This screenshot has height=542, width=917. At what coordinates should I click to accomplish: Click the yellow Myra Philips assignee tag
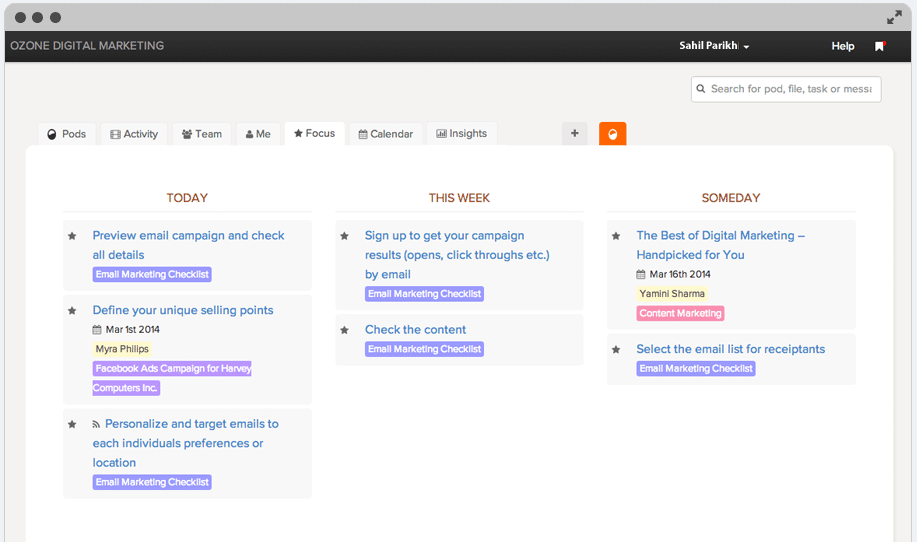coord(121,349)
